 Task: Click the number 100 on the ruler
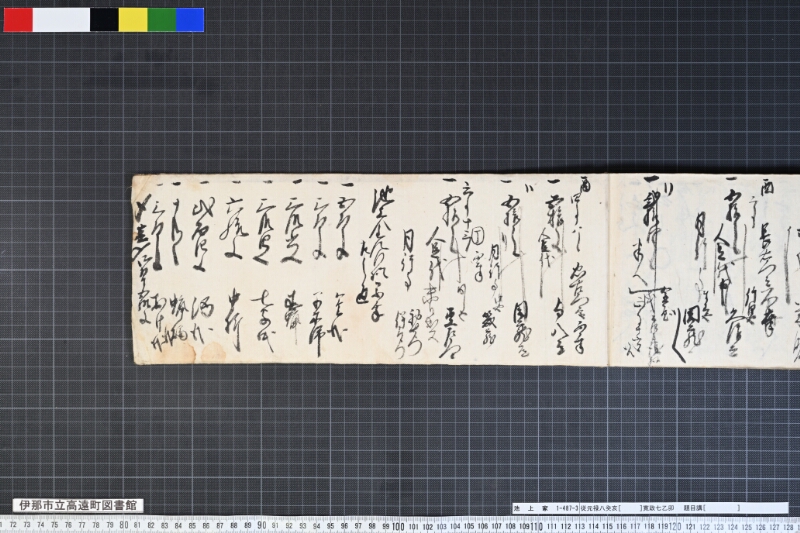398,526
